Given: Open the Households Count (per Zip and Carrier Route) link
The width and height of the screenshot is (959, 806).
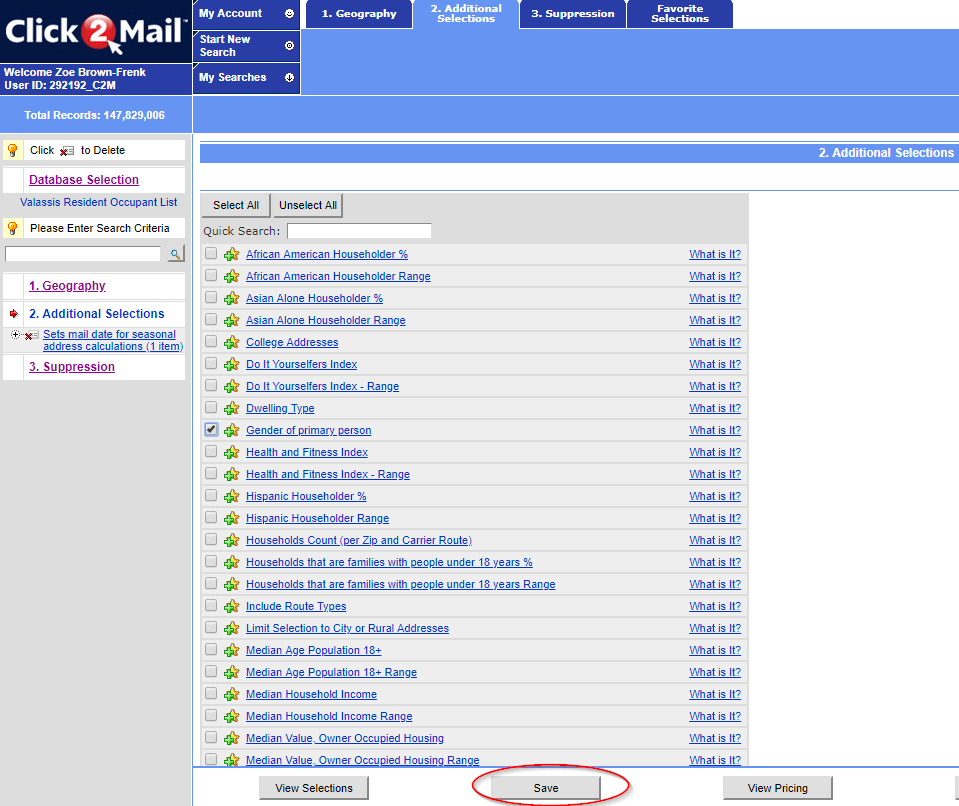Looking at the screenshot, I should point(359,541).
